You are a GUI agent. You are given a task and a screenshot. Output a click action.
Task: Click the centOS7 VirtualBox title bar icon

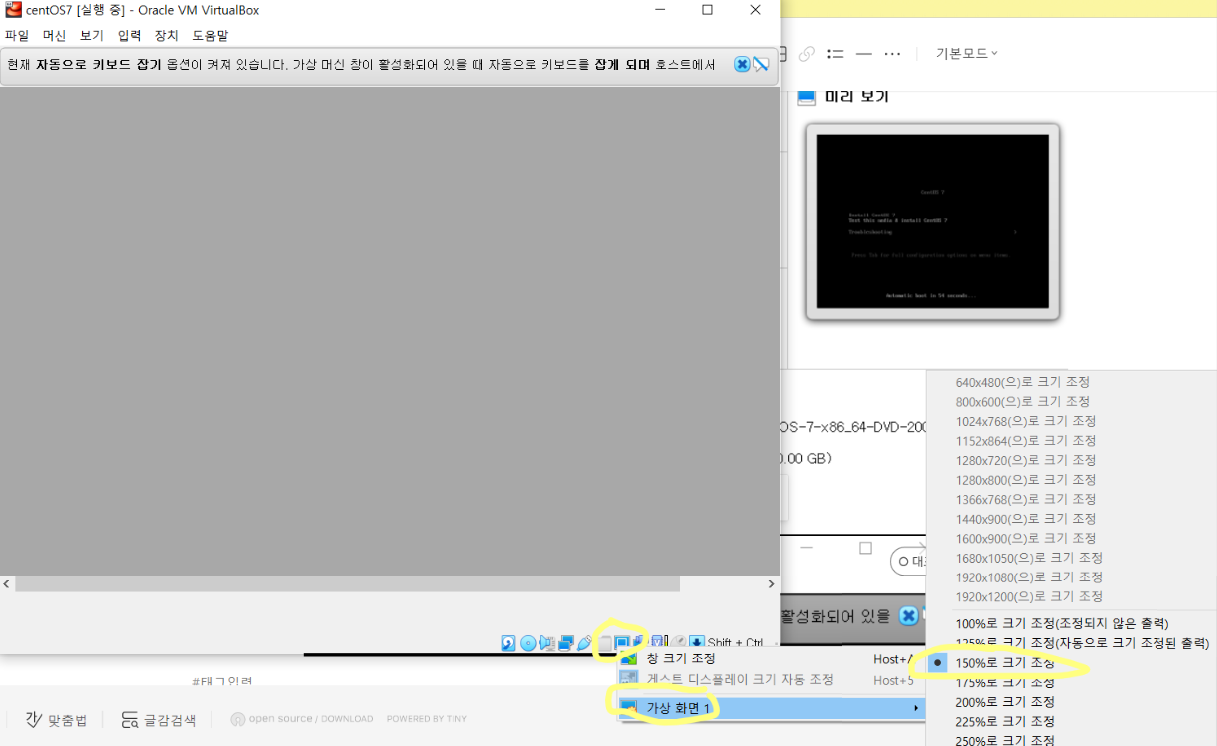(13, 10)
